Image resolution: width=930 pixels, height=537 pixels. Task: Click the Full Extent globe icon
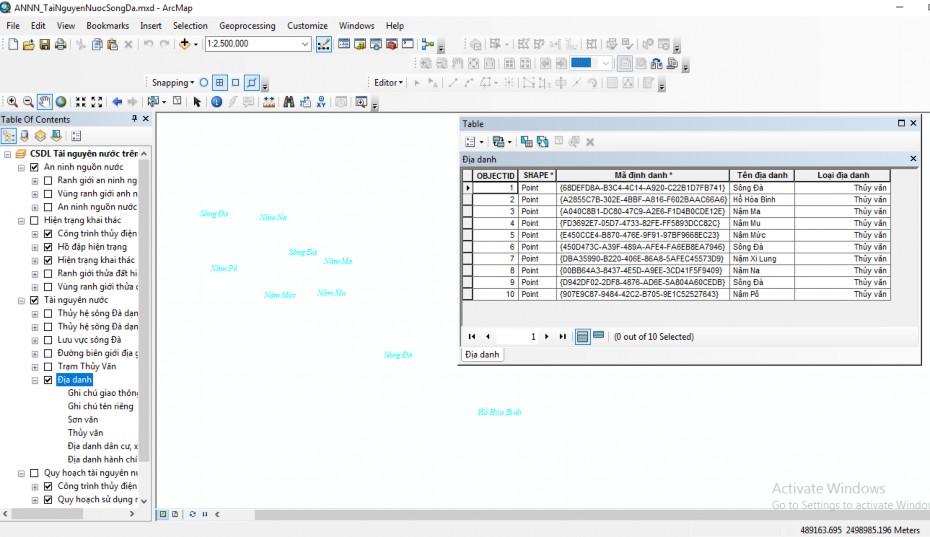pos(61,102)
